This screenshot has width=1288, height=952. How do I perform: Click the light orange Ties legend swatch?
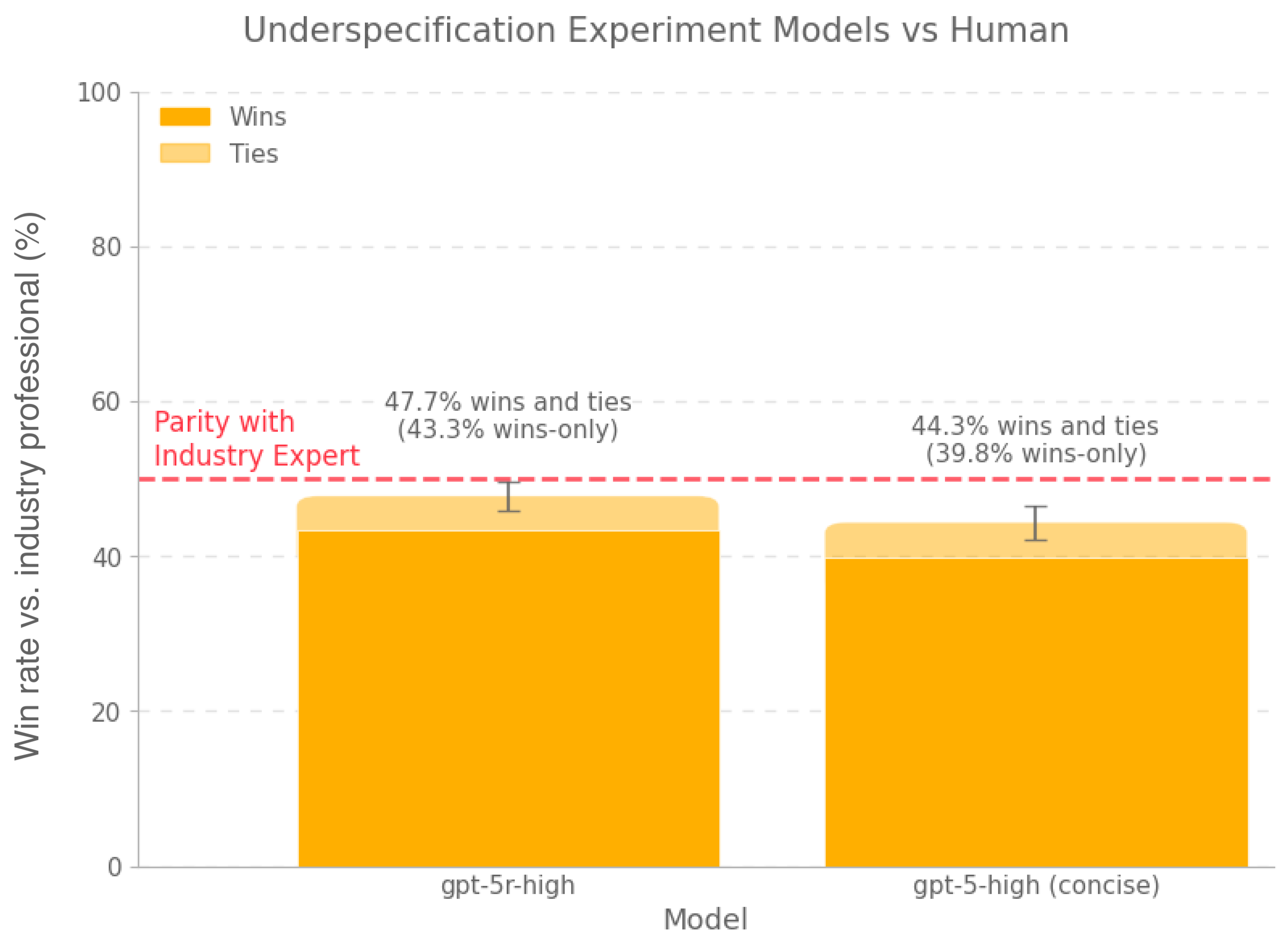(x=185, y=153)
